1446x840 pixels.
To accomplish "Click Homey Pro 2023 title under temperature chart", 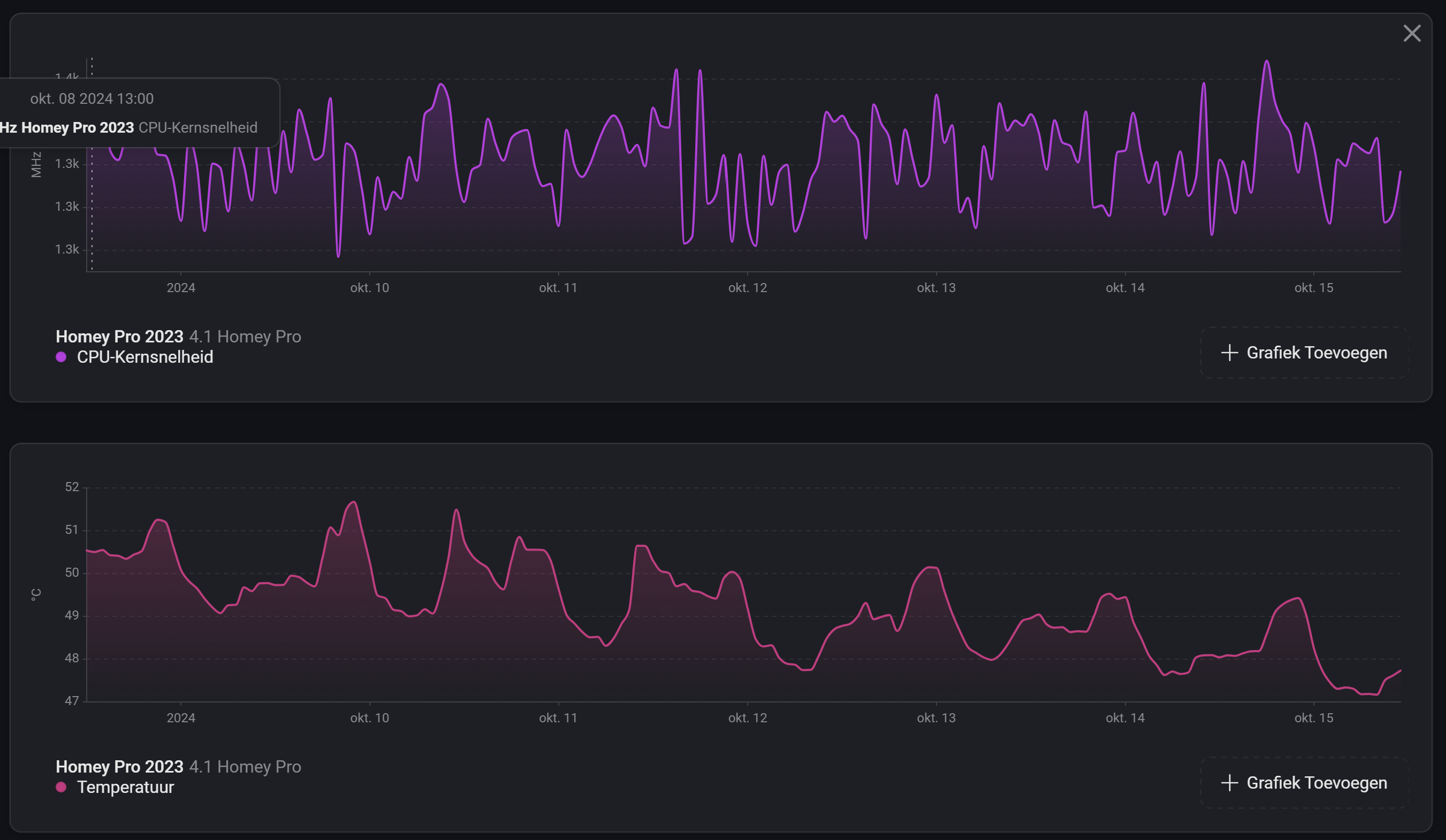I will [x=119, y=767].
